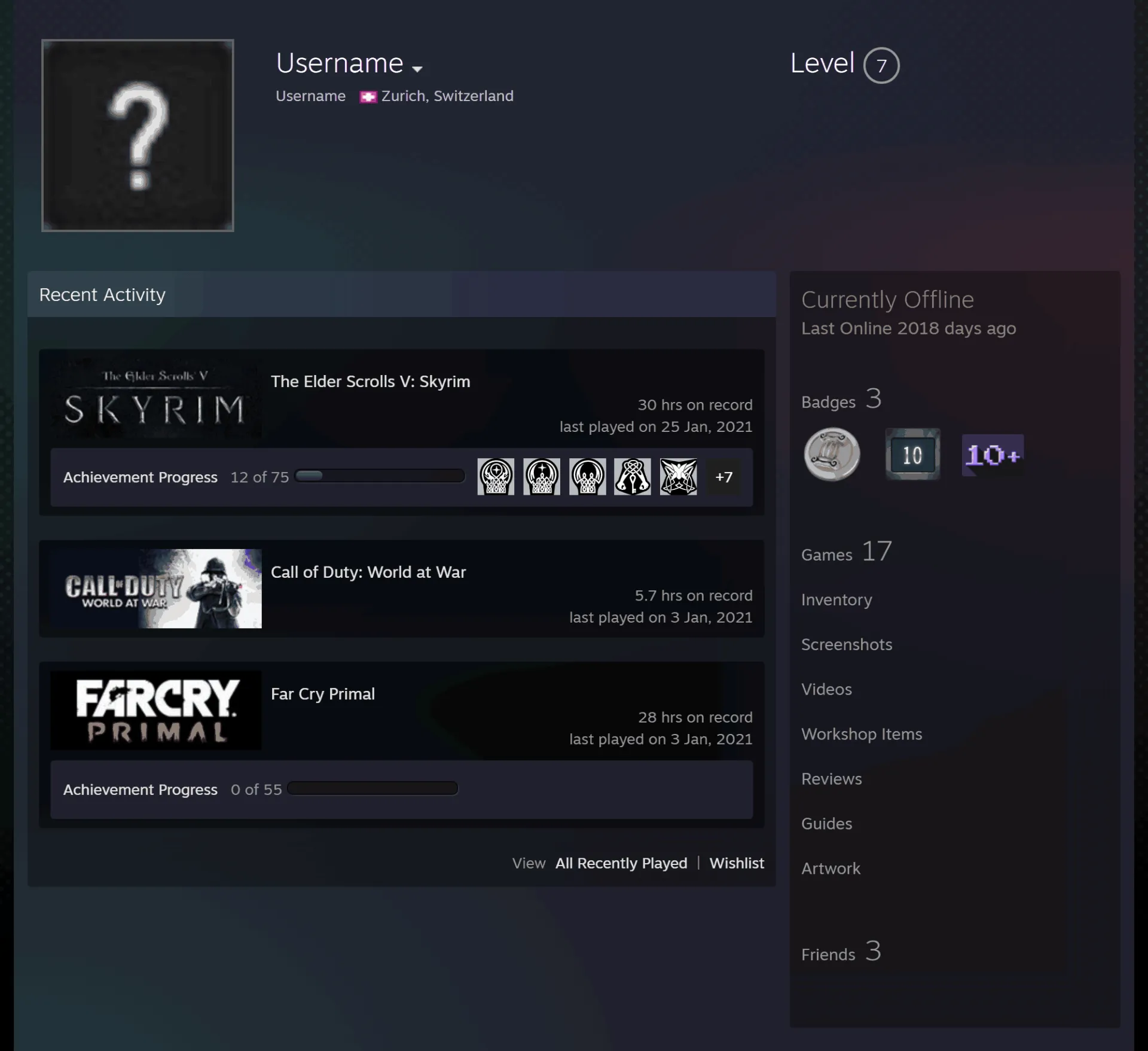The height and width of the screenshot is (1051, 1148).
Task: Open Call of Duty: World at War title
Action: (368, 572)
